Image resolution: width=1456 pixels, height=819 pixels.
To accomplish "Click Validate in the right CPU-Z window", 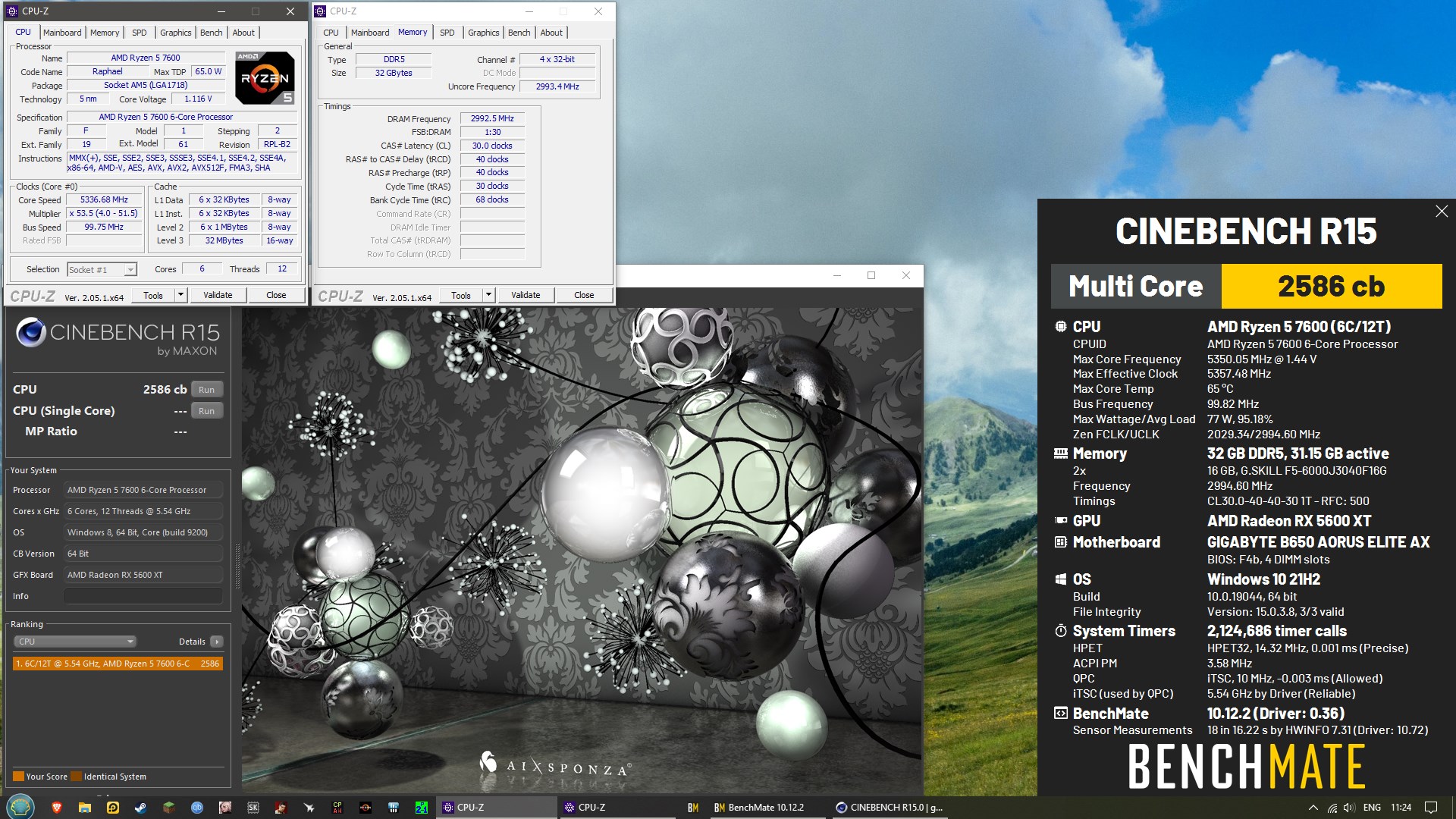I will [526, 295].
